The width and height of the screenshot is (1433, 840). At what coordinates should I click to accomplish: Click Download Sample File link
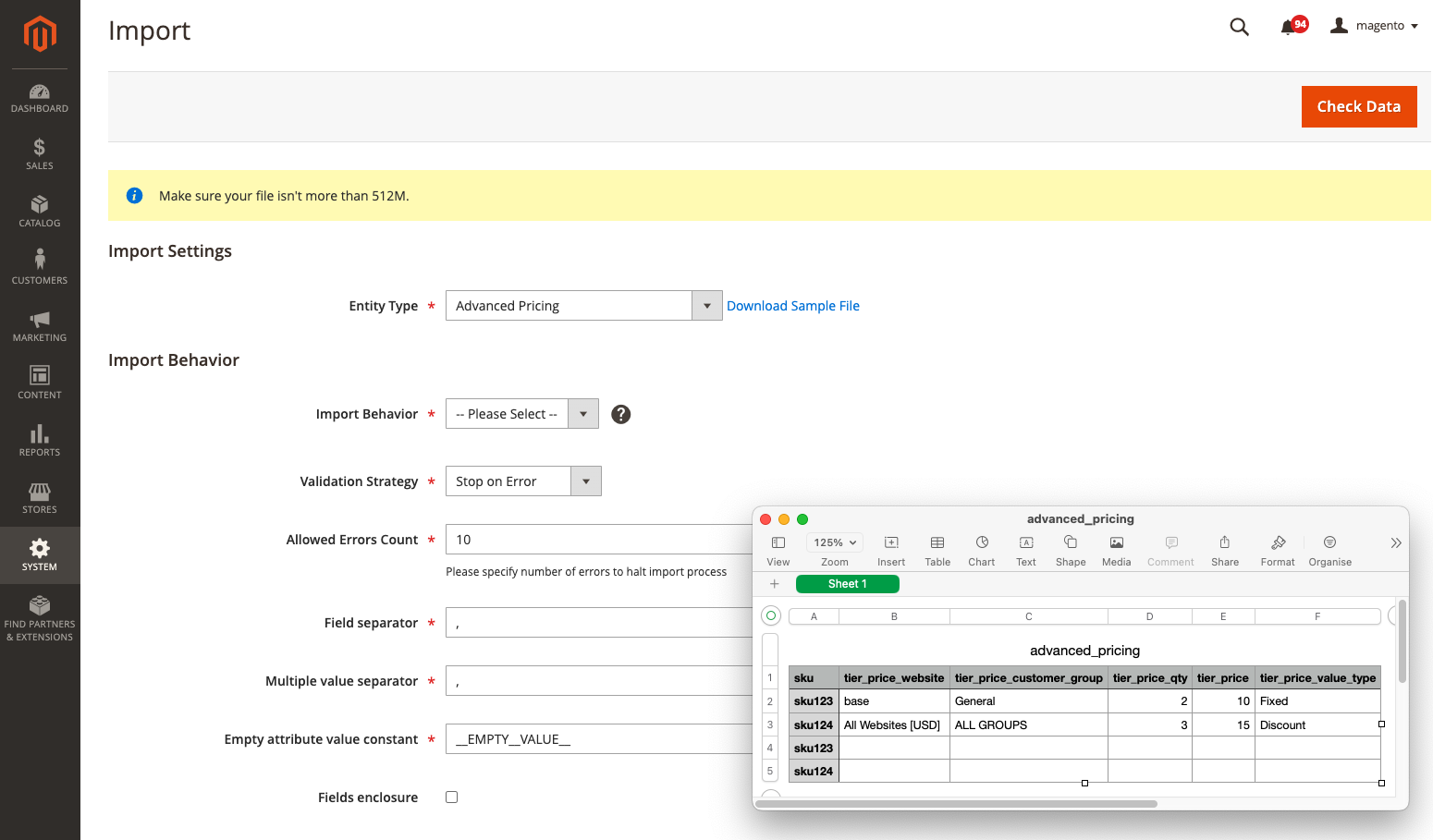792,306
